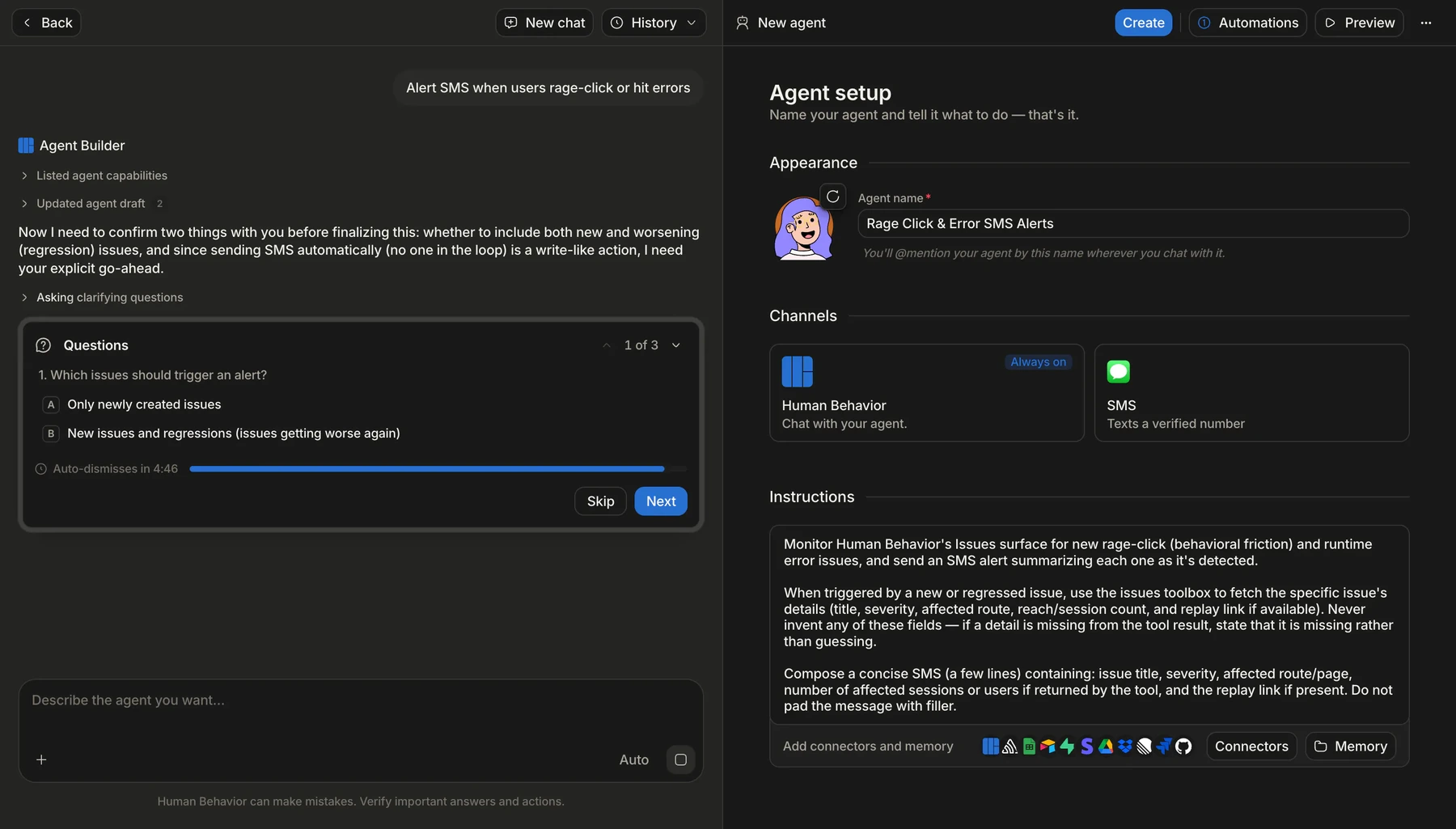Viewport: 1456px width, 829px height.
Task: Click the green SMS channel icon
Action: 1119,371
